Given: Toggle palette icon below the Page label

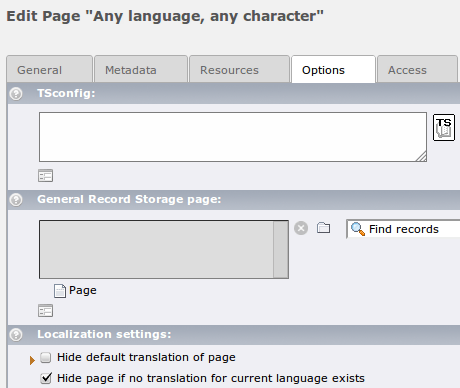Looking at the screenshot, I should point(45,311).
